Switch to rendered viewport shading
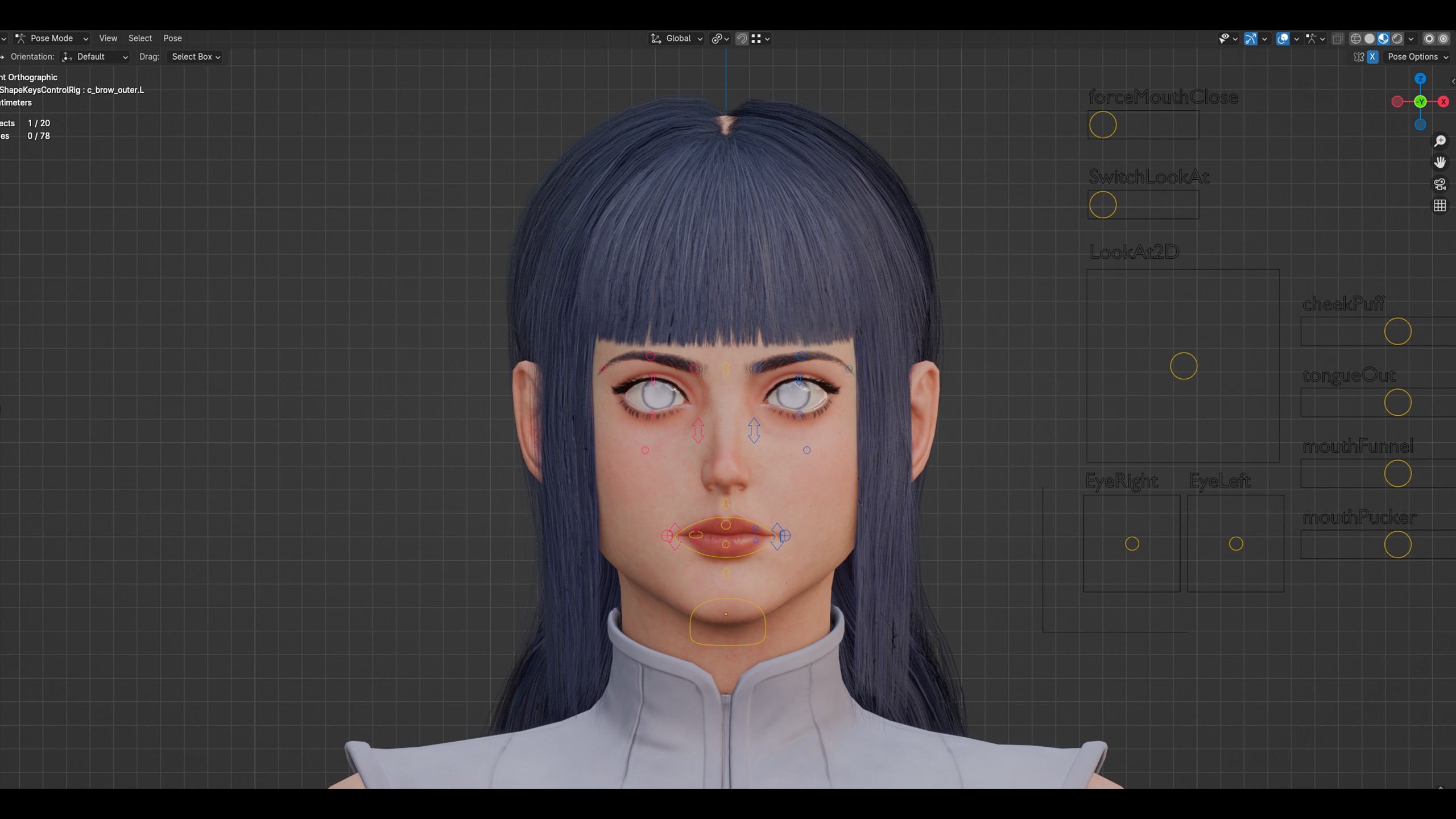The image size is (1456, 819). [1397, 39]
